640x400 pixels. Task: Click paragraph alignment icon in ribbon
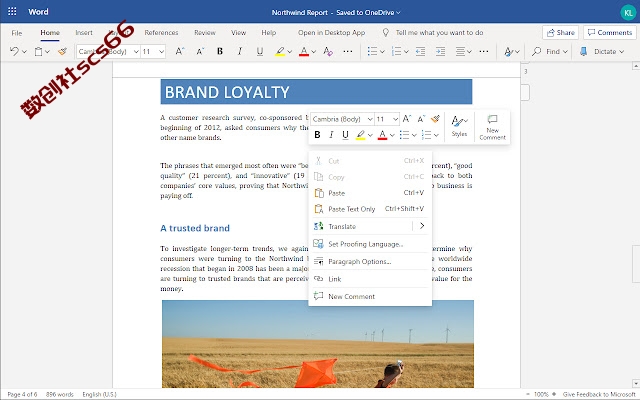460,51
